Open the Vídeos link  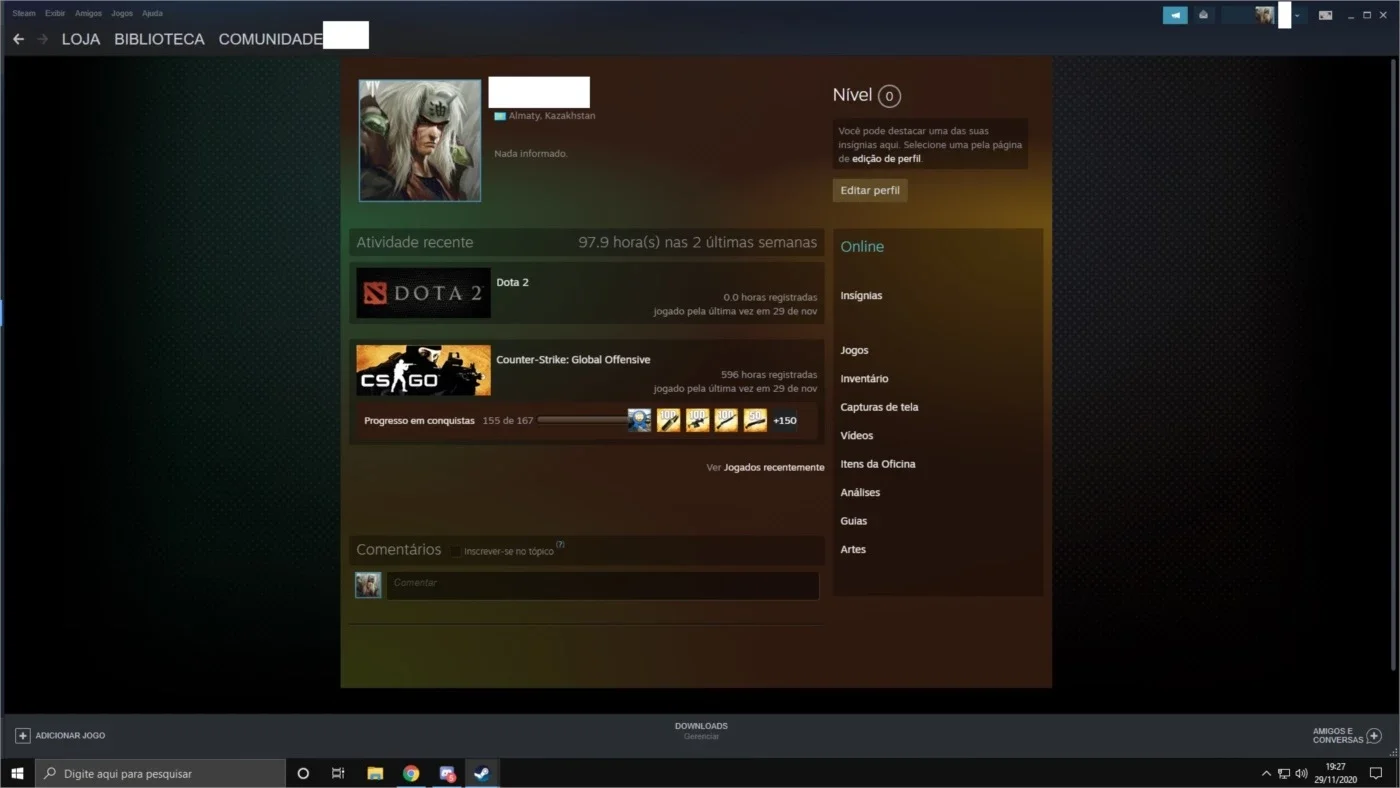click(x=856, y=436)
